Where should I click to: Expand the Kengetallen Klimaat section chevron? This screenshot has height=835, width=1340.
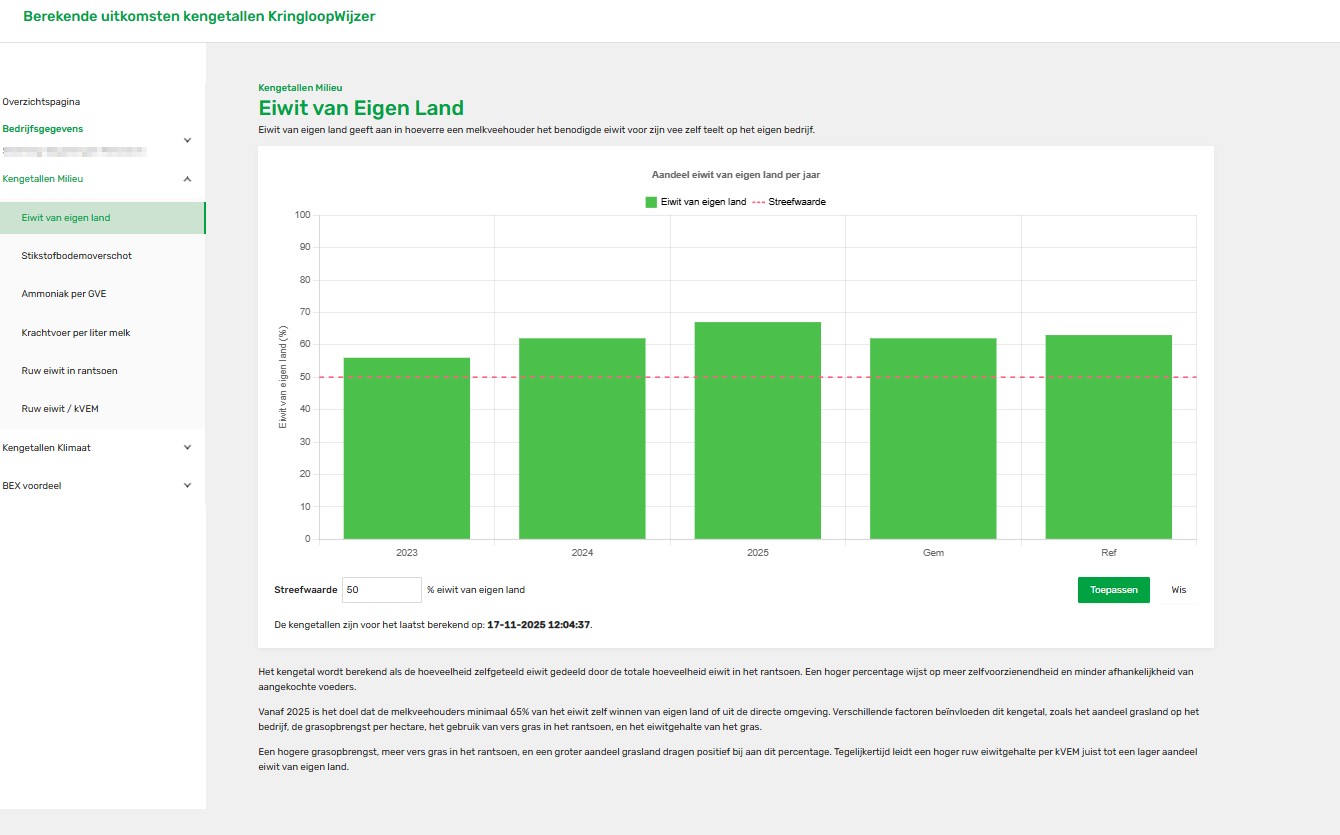click(187, 447)
